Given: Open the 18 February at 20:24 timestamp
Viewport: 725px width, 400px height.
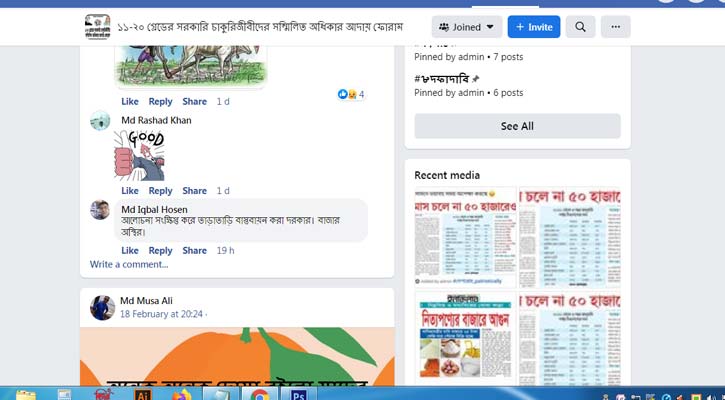Looking at the screenshot, I should (161, 314).
